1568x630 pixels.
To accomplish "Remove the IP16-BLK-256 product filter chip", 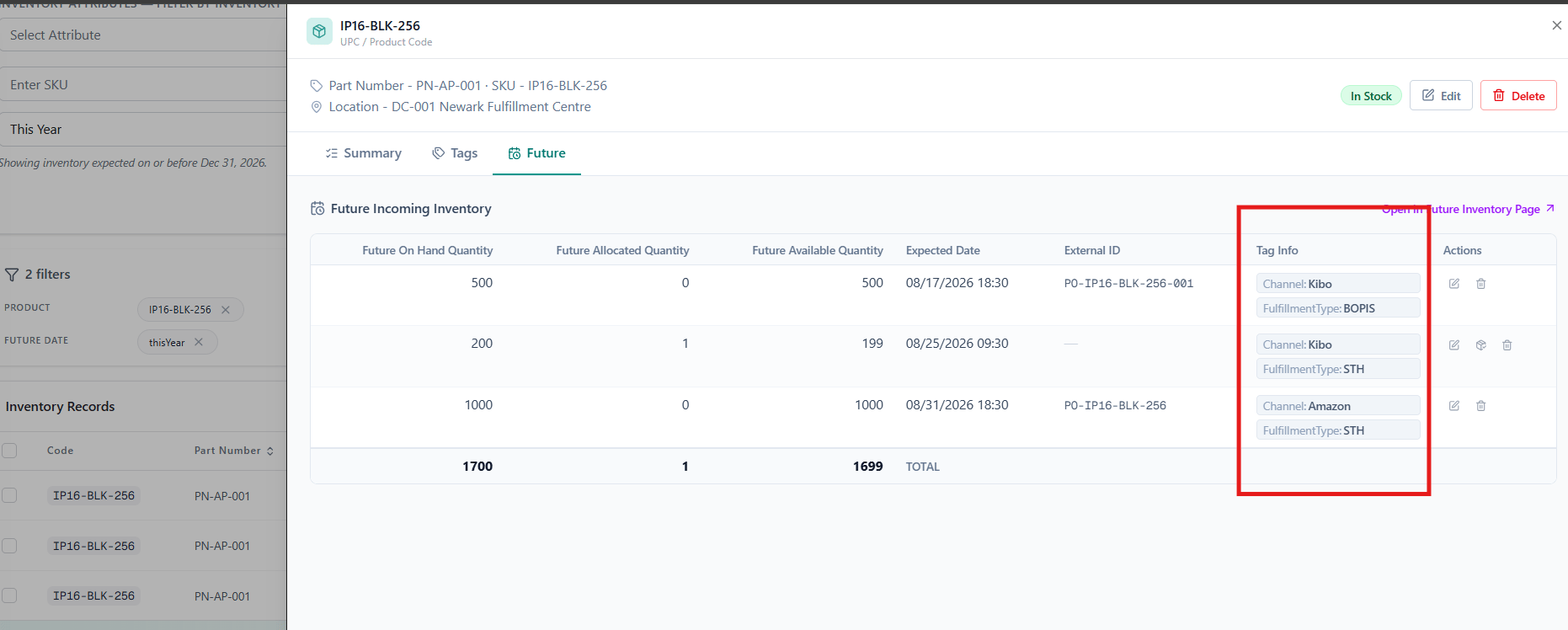I will point(226,310).
